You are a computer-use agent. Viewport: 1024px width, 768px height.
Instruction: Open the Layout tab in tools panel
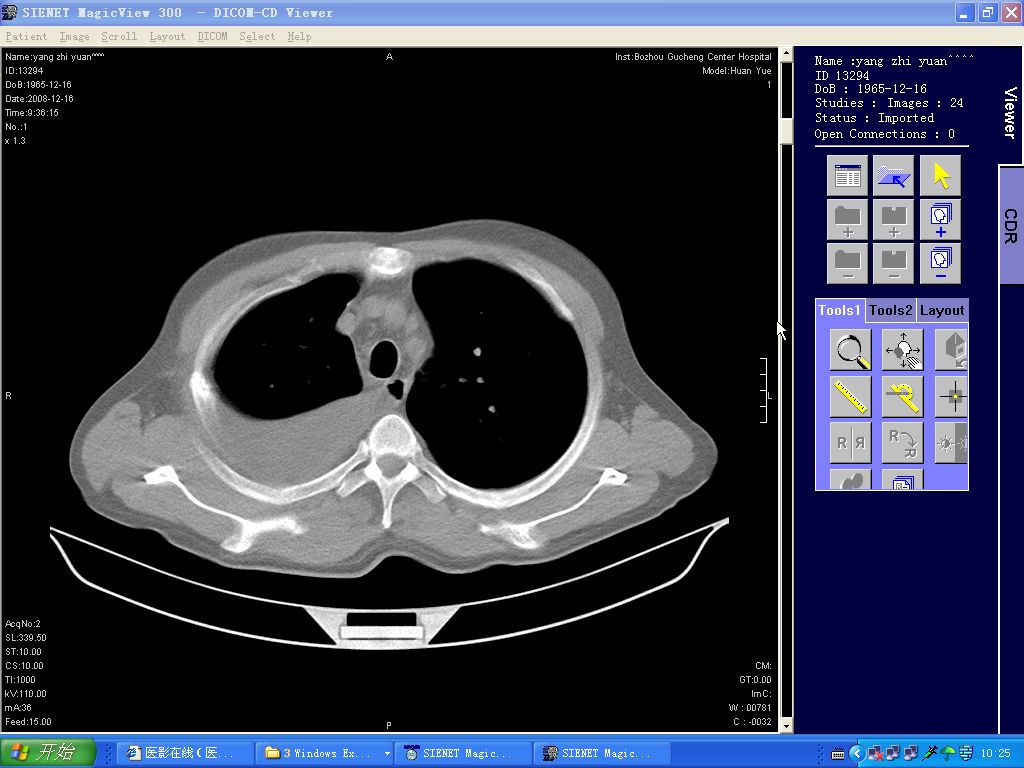[942, 310]
